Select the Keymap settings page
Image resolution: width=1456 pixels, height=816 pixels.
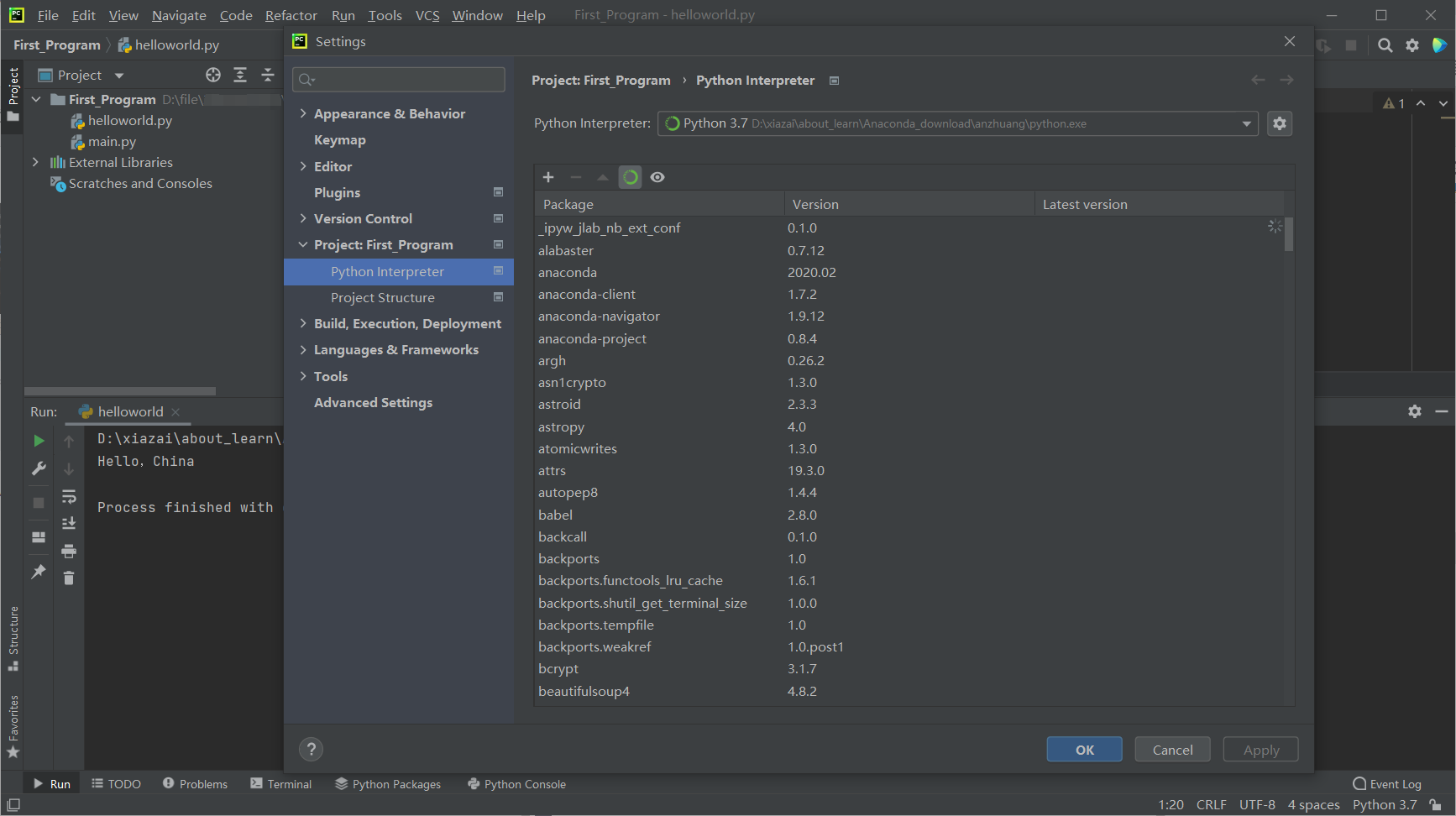(339, 140)
